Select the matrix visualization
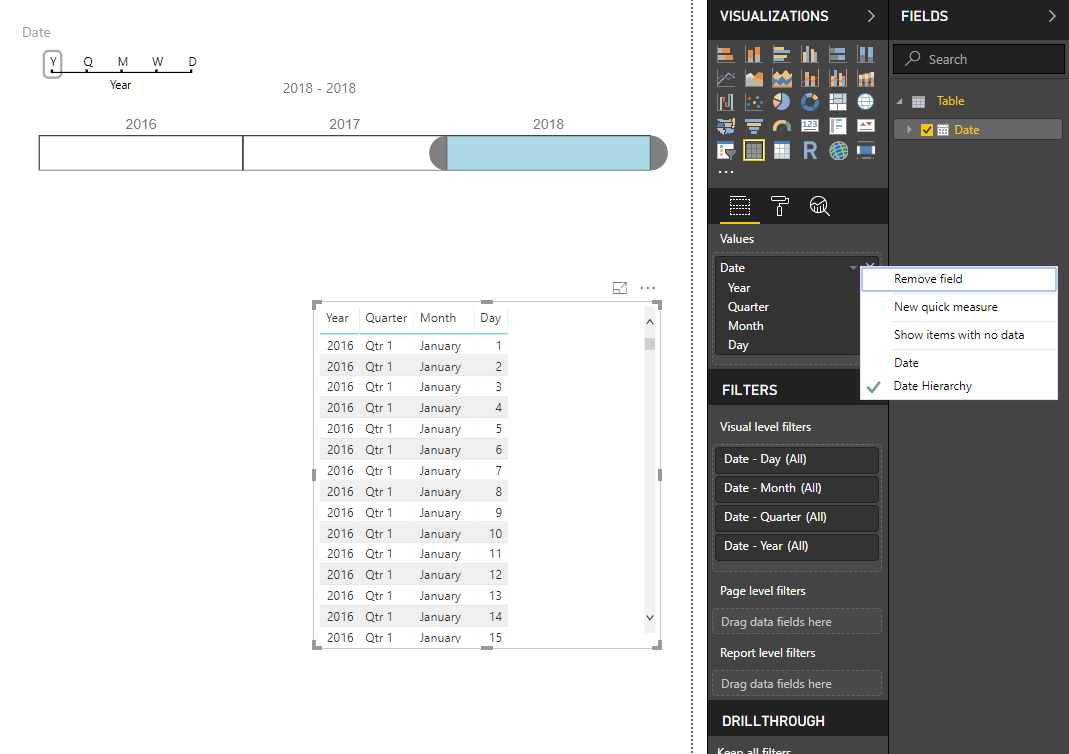This screenshot has width=1069, height=754. click(781, 151)
